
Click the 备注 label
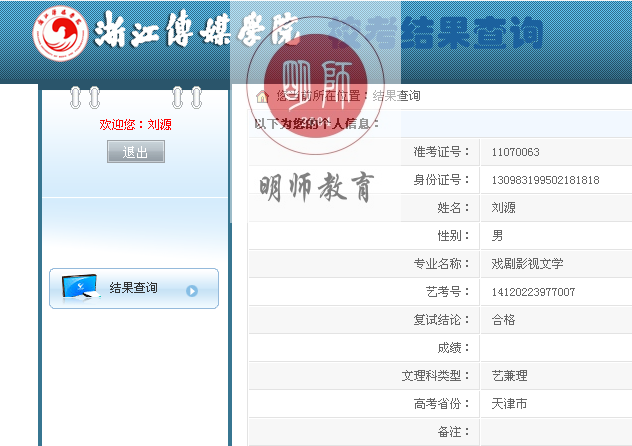(454, 431)
